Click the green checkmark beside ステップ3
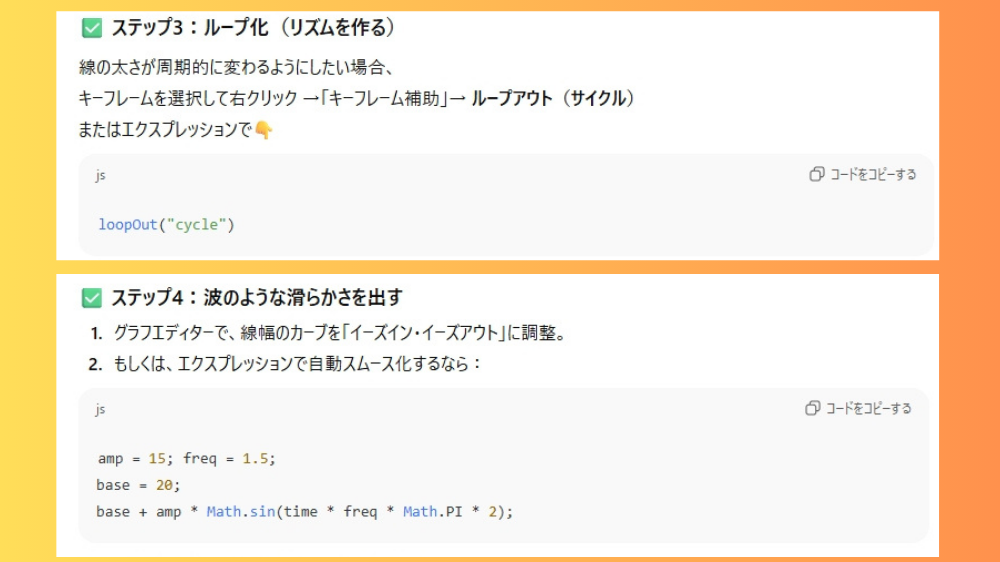 coord(92,28)
